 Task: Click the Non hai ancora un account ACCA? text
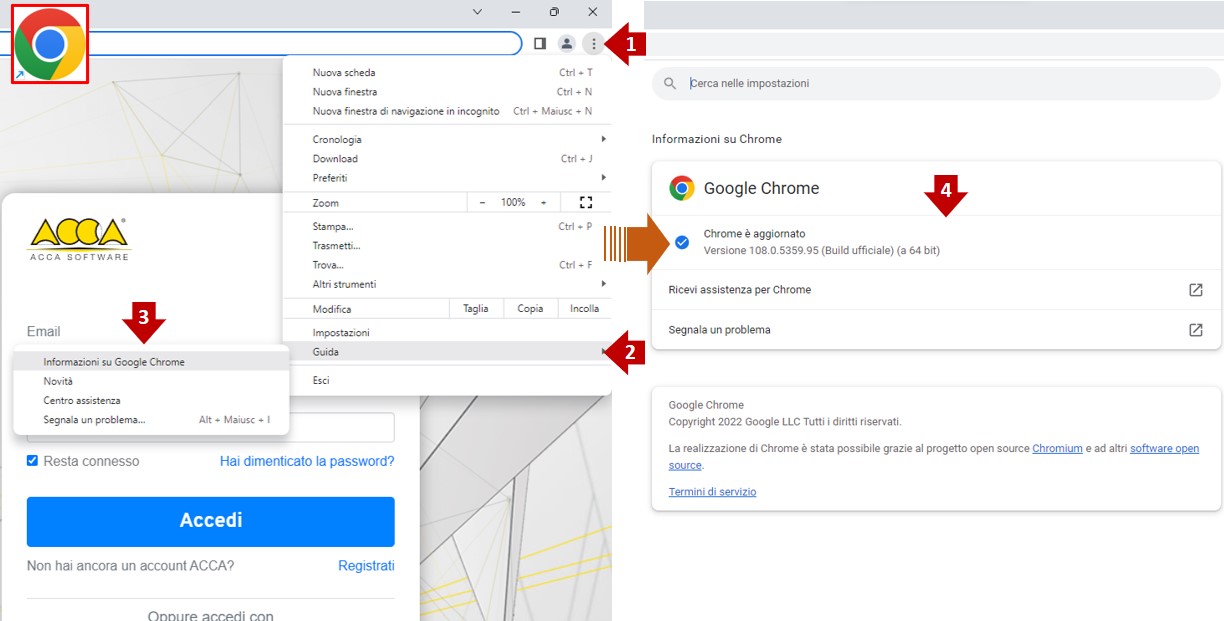pos(131,566)
